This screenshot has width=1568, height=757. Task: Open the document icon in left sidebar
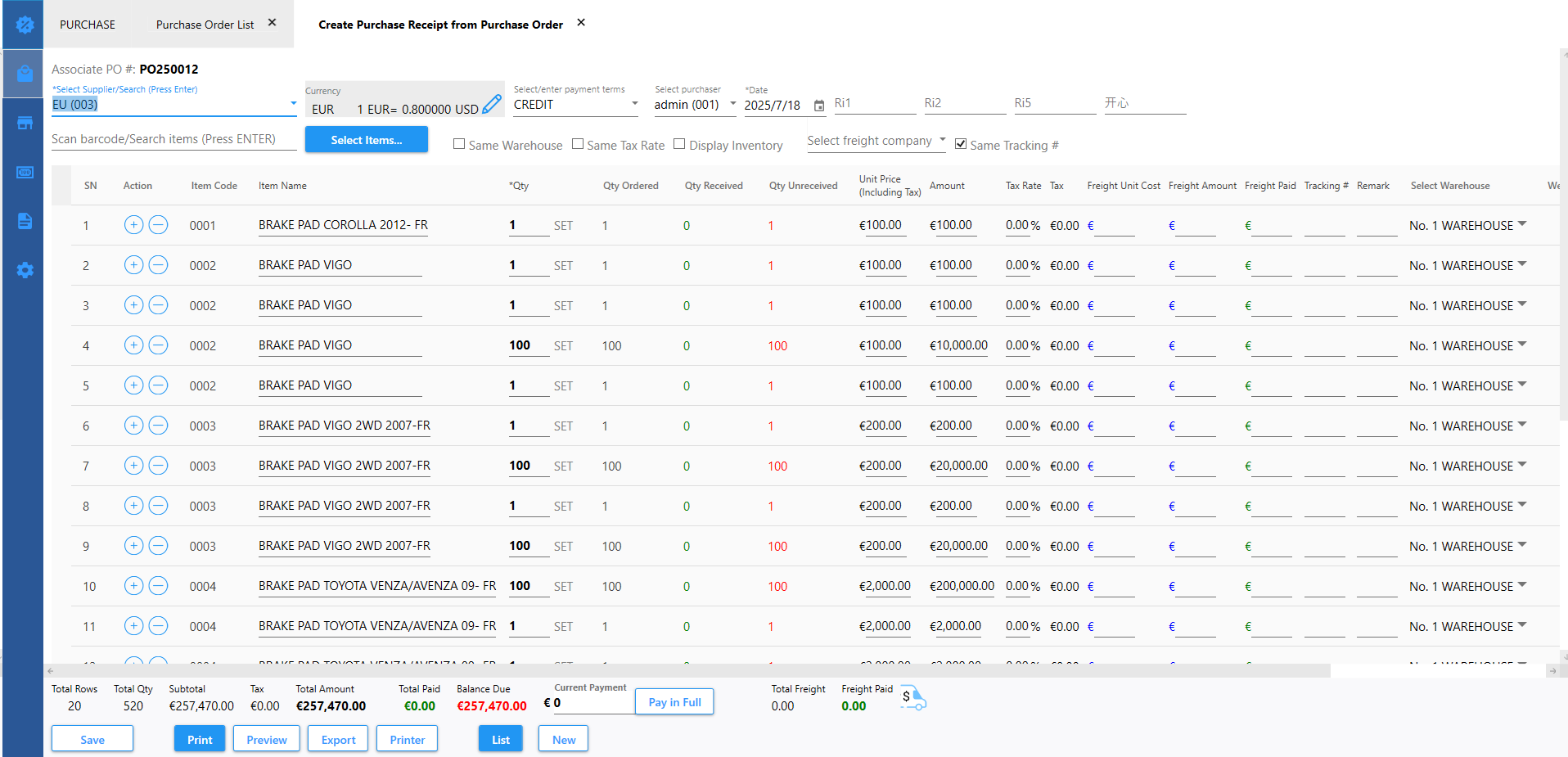(25, 221)
